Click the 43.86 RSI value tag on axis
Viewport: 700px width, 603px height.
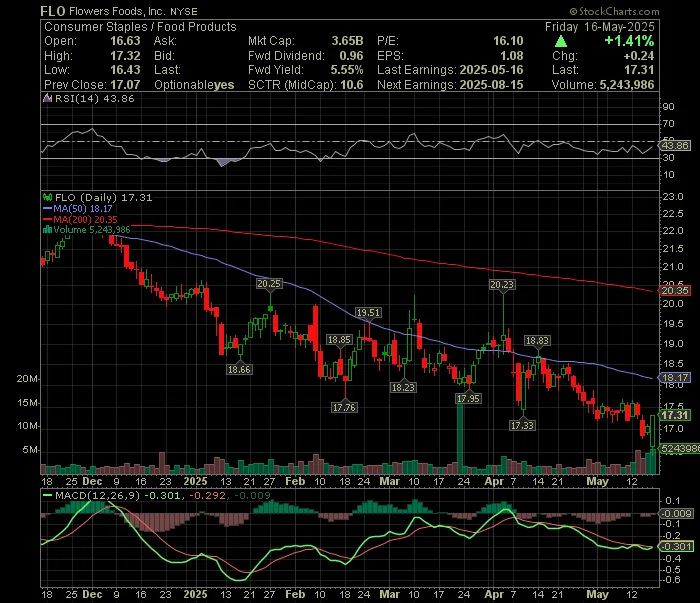[676, 146]
